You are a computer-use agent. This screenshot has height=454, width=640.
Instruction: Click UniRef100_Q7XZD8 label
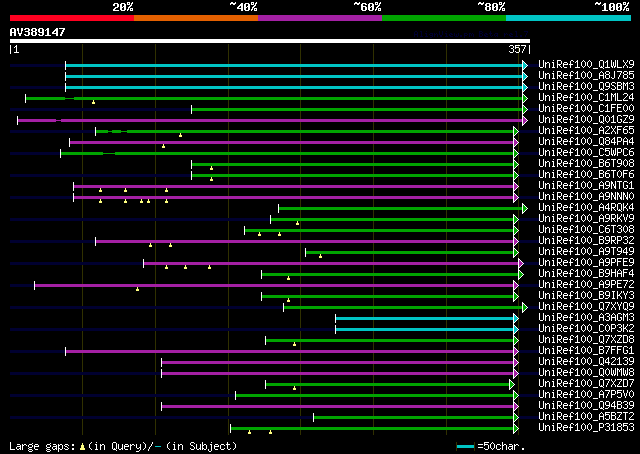[x=586, y=340]
